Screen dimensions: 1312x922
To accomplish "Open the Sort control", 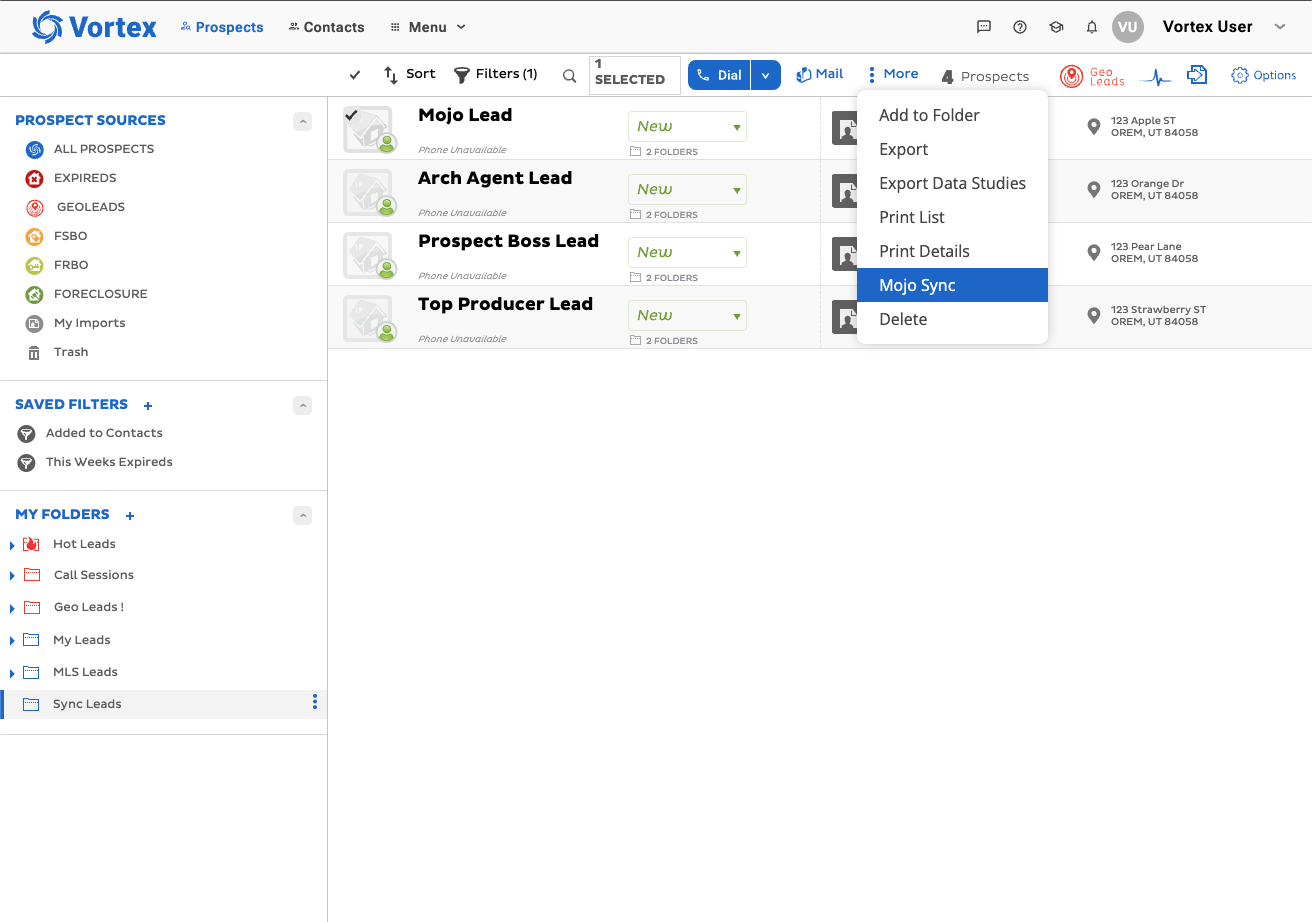I will [410, 74].
